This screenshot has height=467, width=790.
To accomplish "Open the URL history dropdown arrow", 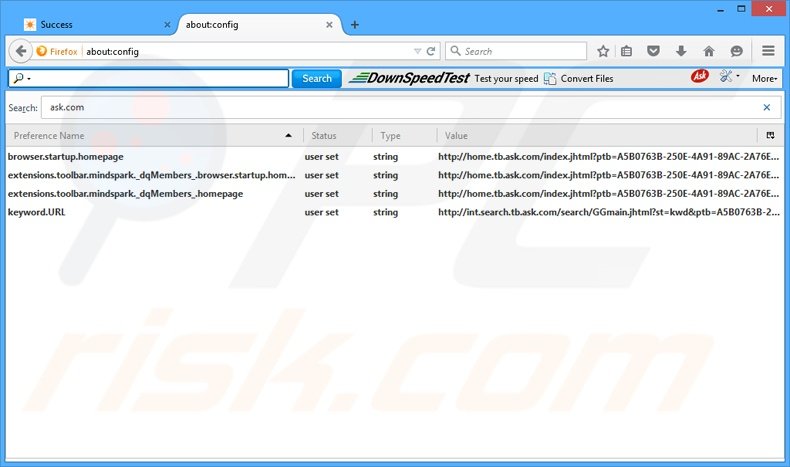I will click(x=417, y=51).
